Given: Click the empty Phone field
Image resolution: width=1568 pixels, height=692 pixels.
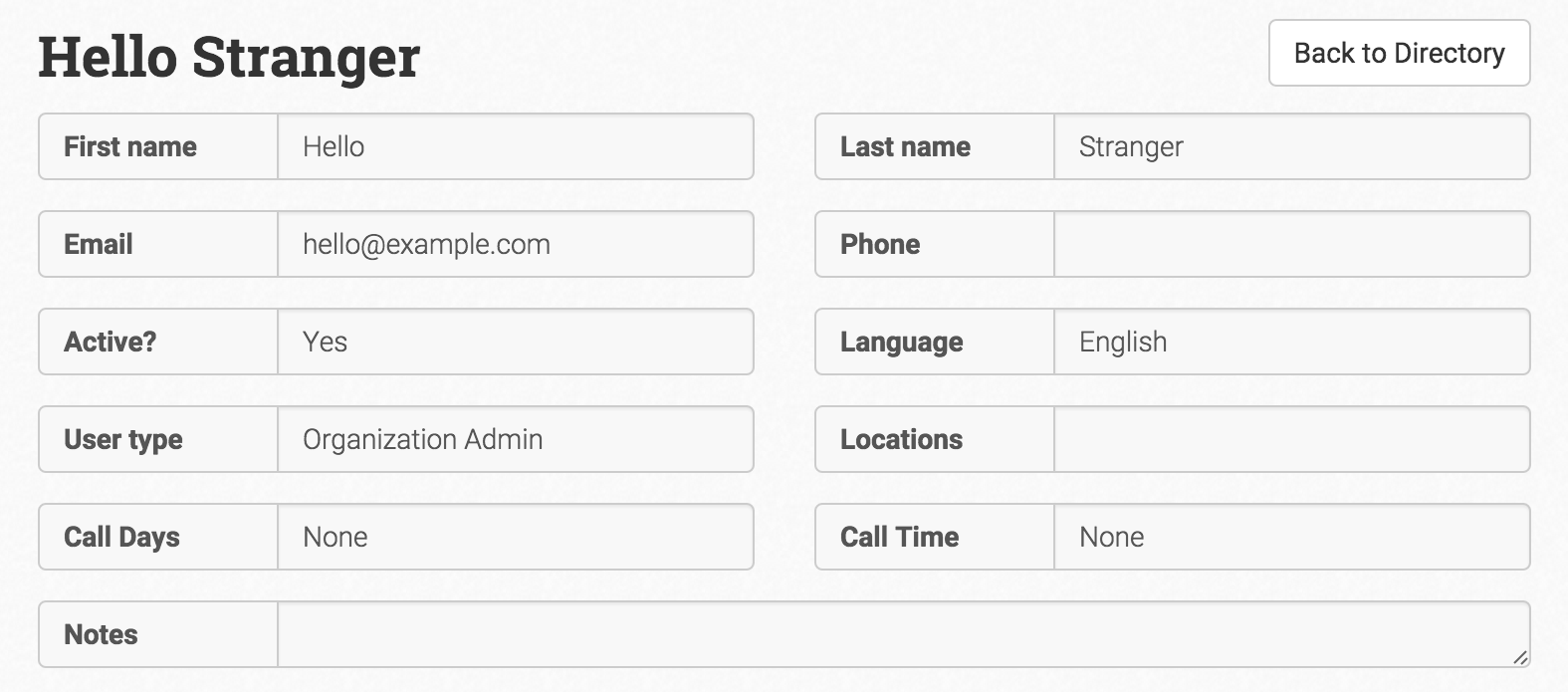Looking at the screenshot, I should point(1291,244).
